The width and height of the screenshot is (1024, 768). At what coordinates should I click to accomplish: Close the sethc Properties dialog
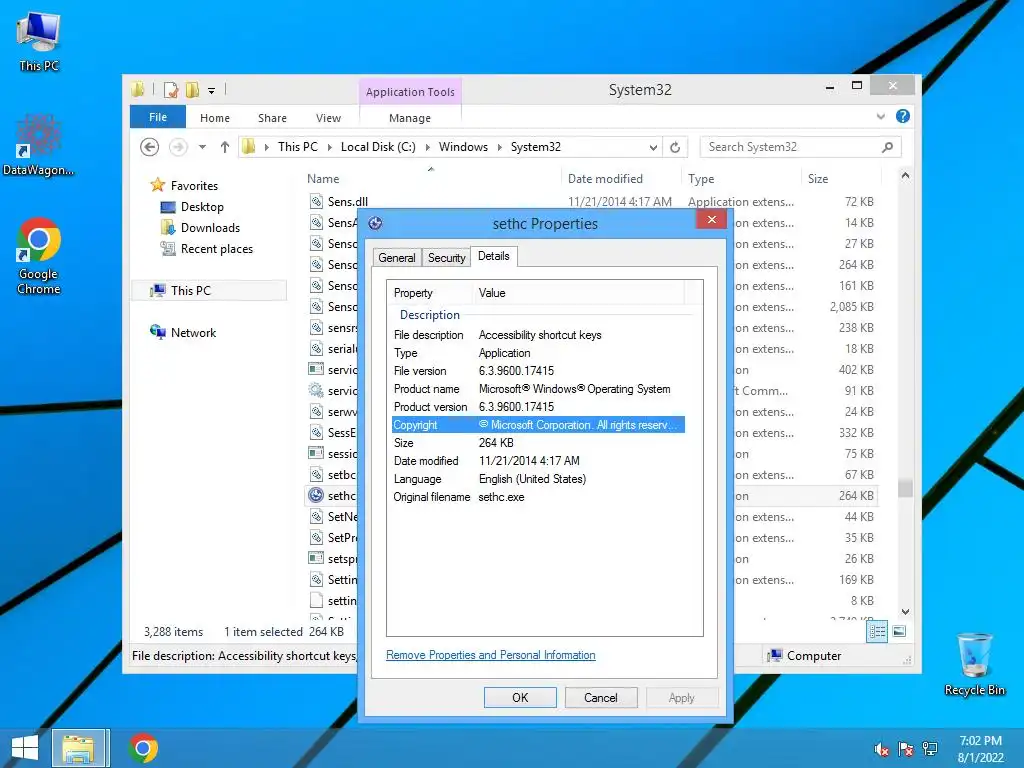[711, 219]
